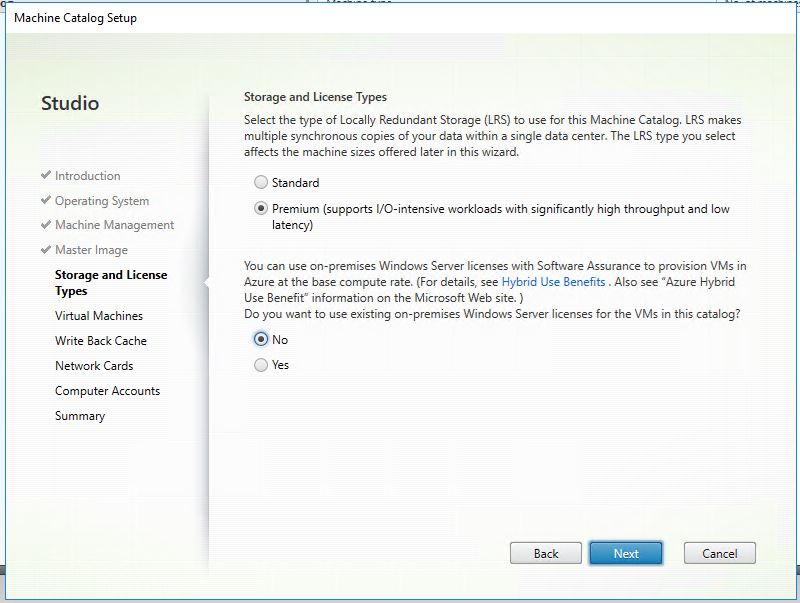Open the Virtual Machines step

[99, 316]
